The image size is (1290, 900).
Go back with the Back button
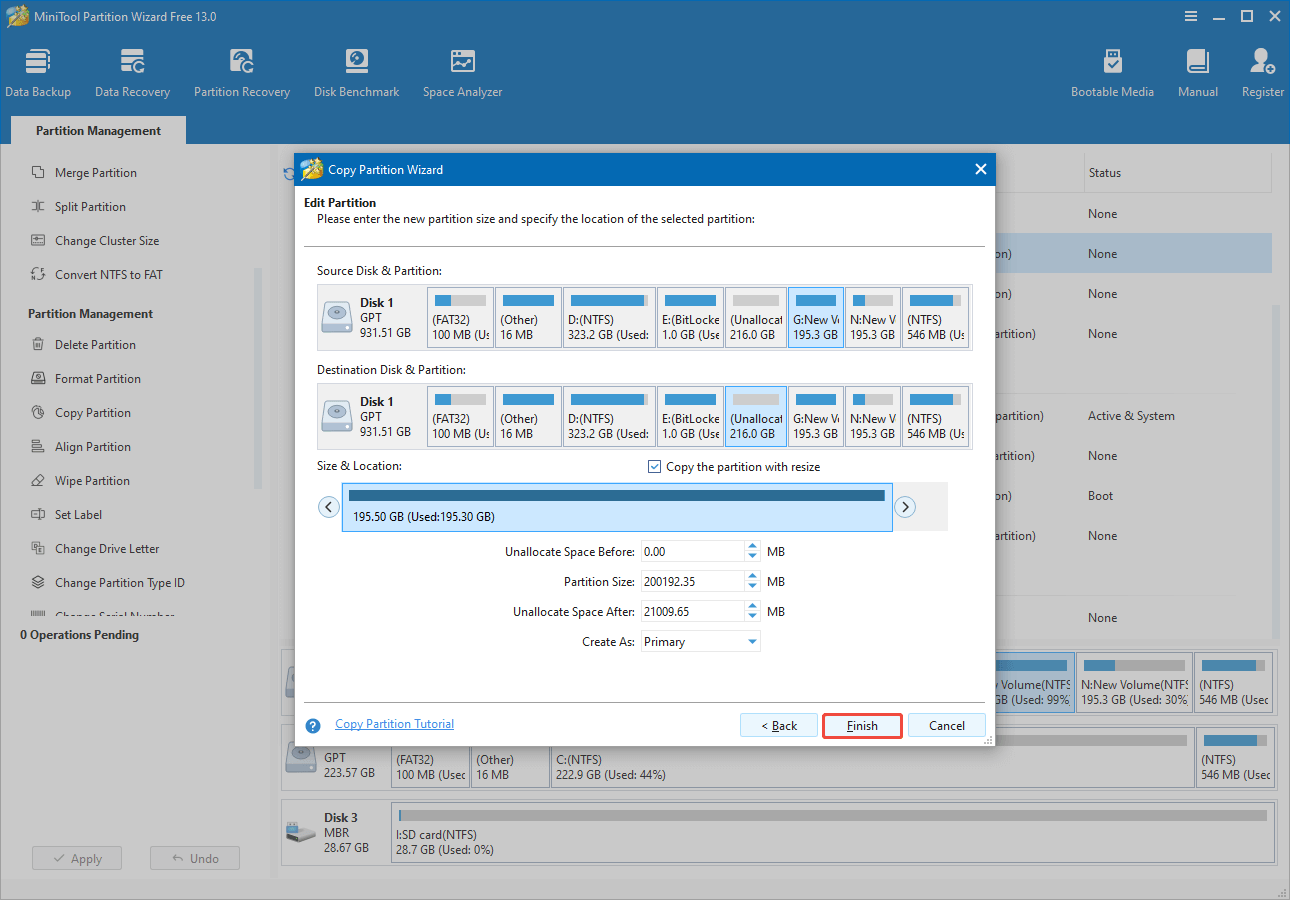click(778, 726)
